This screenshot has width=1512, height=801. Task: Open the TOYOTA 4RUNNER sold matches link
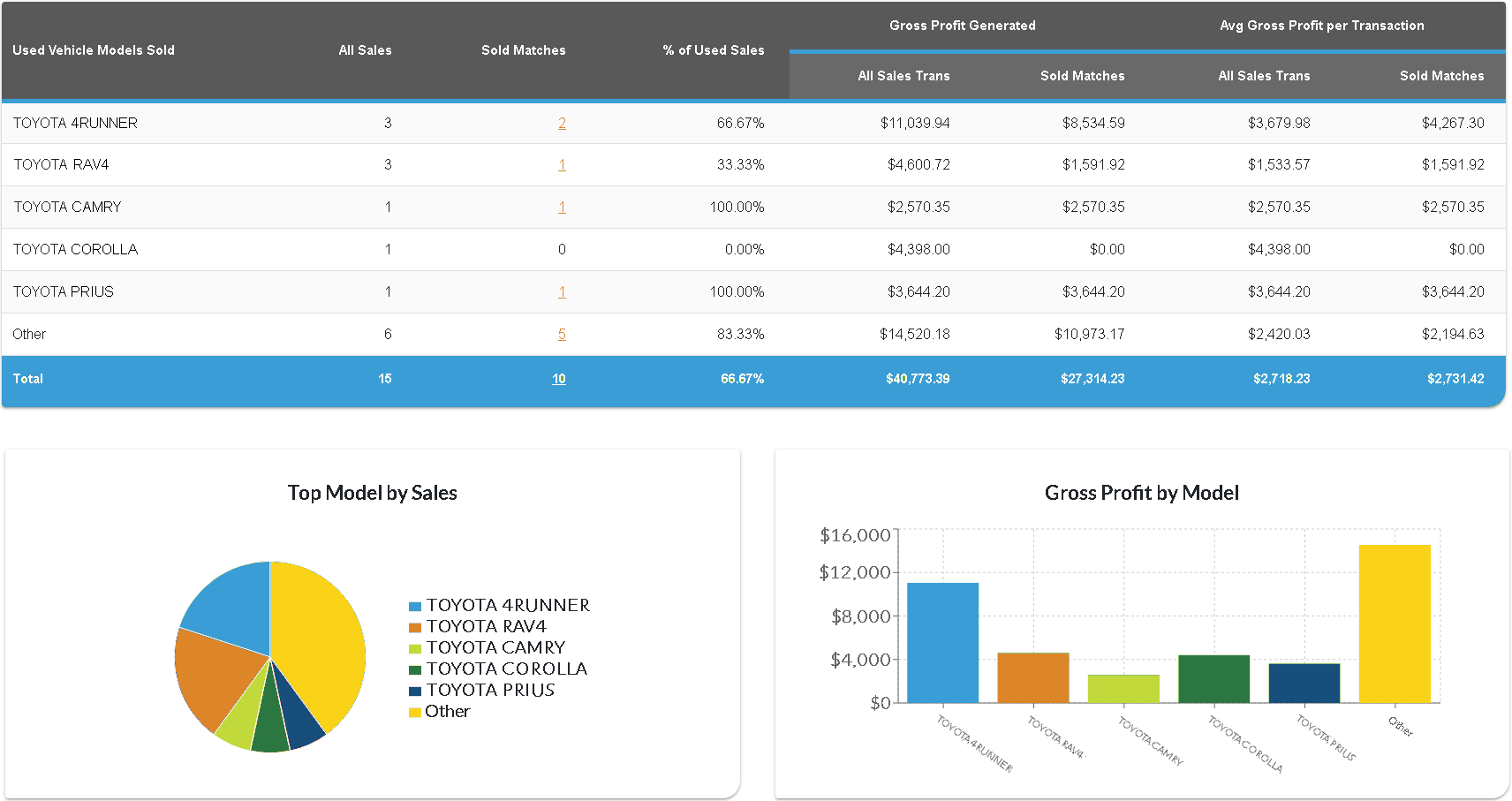coord(562,124)
